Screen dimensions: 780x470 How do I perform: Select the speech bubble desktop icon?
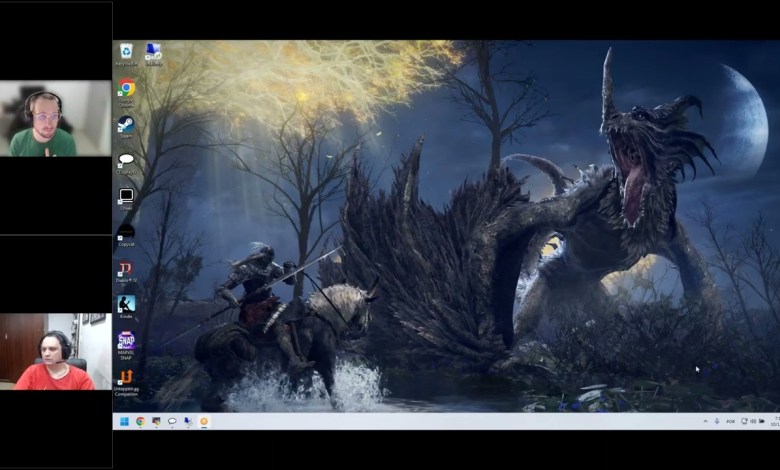tap(126, 160)
